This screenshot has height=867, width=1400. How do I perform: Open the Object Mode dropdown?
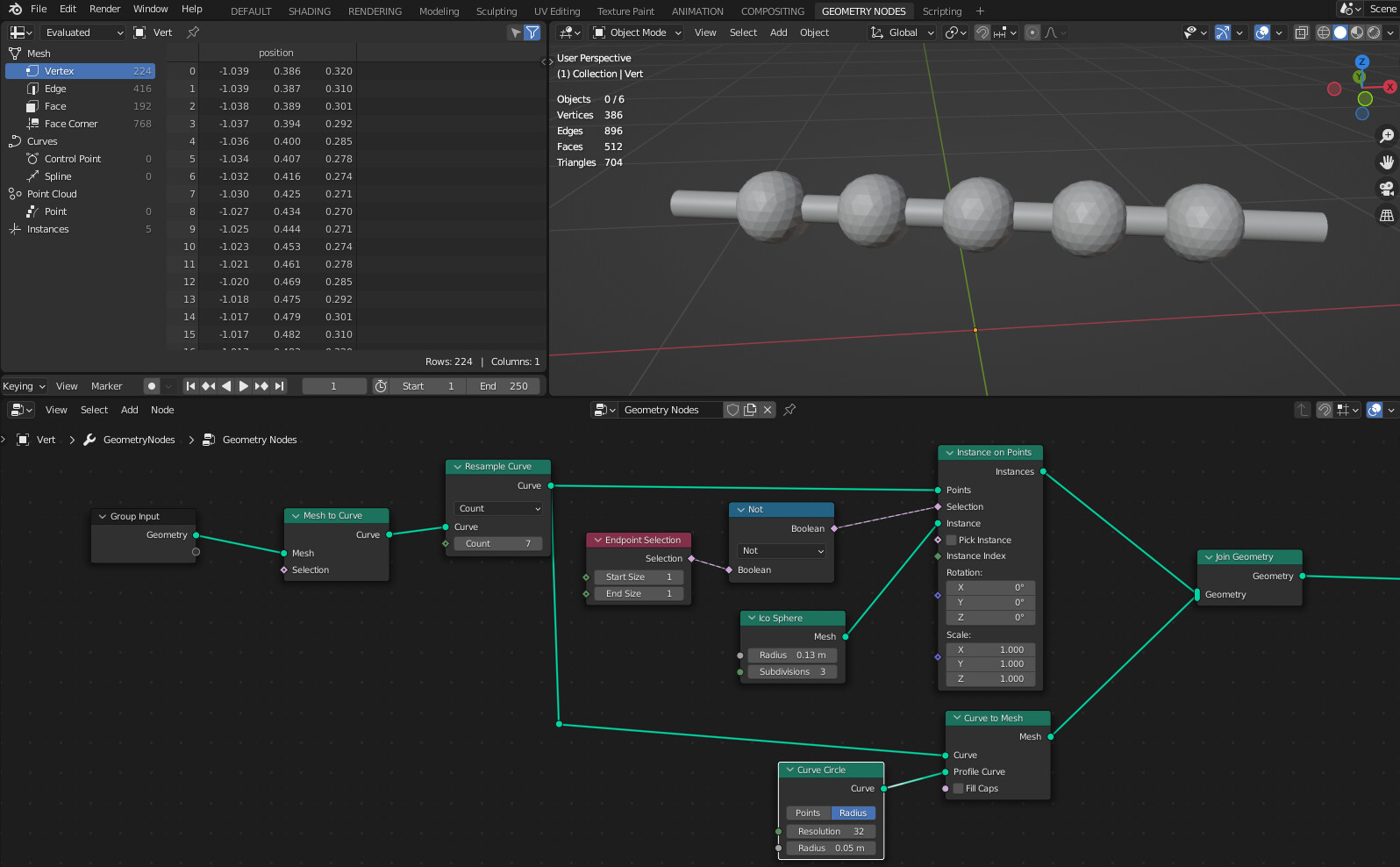pyautogui.click(x=638, y=32)
